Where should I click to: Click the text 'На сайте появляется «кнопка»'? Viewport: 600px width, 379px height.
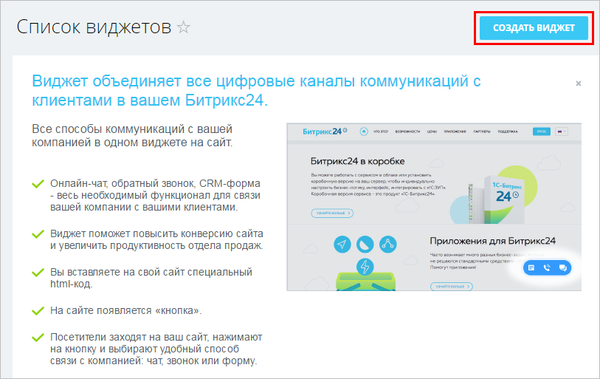(x=126, y=310)
